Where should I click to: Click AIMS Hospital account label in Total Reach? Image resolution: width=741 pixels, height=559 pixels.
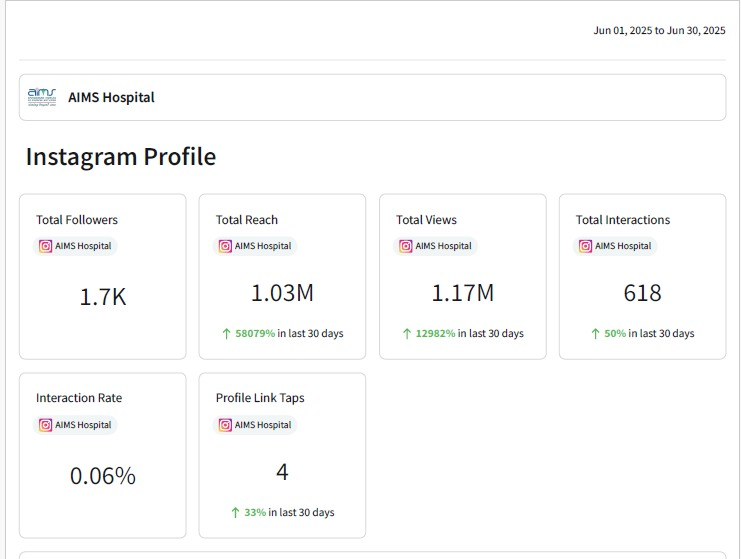[263, 246]
